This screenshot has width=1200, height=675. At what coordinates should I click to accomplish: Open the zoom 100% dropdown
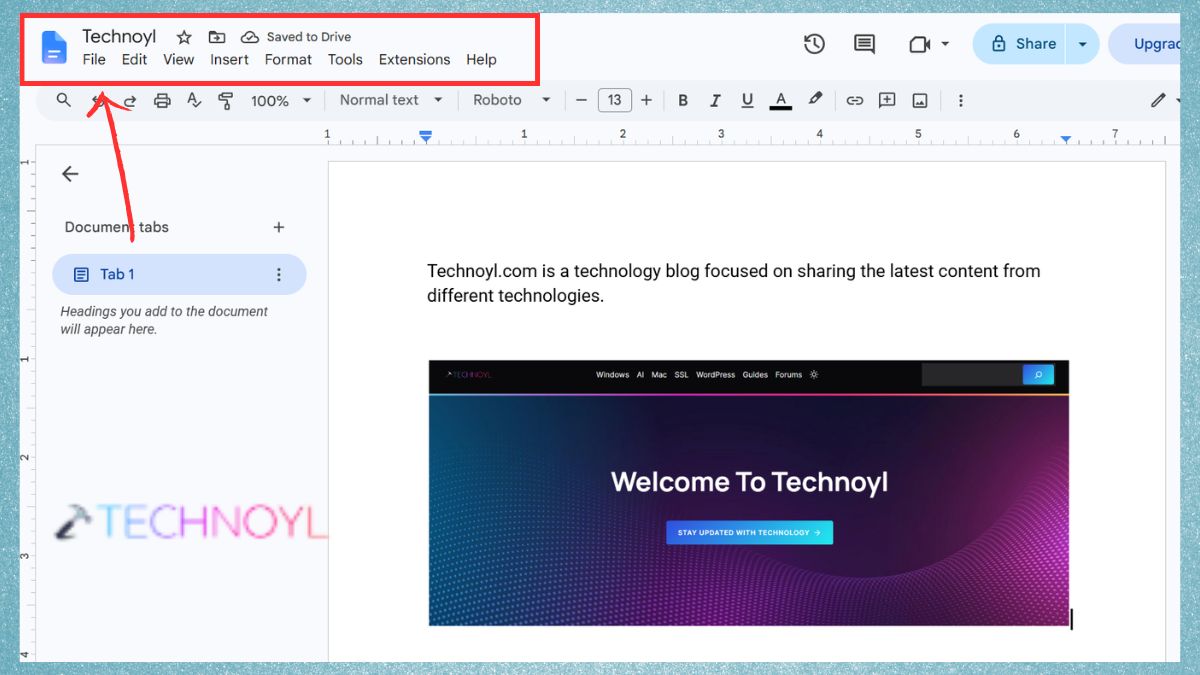281,100
